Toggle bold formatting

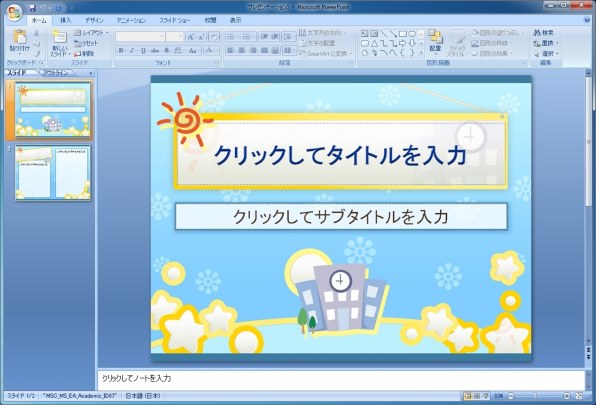(x=121, y=50)
